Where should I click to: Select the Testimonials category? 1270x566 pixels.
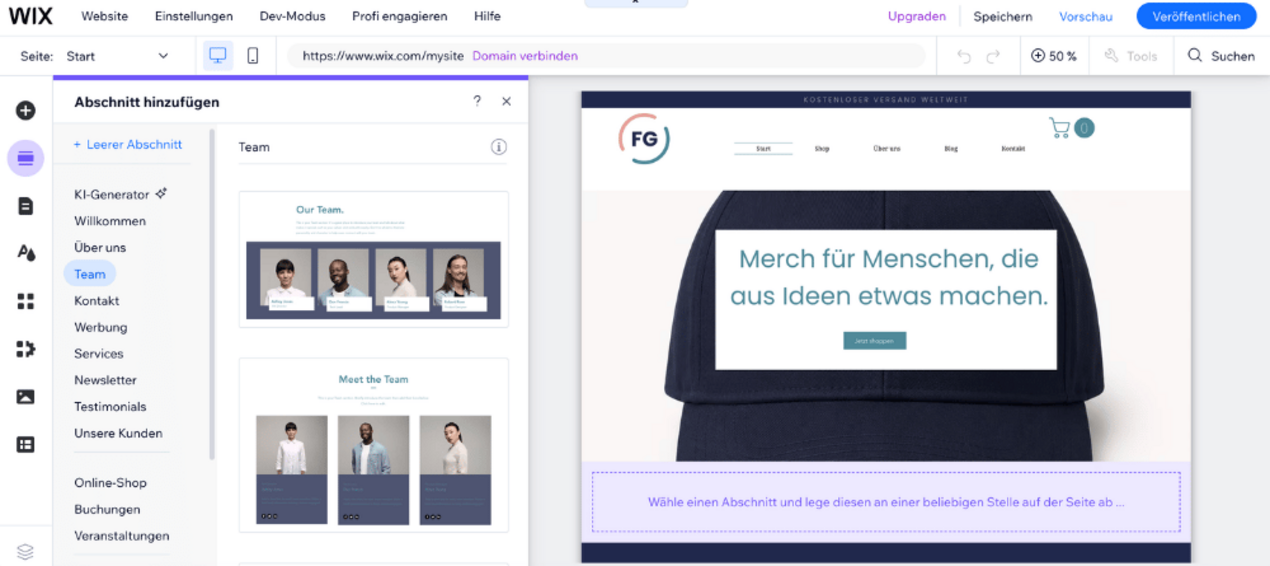tap(110, 406)
